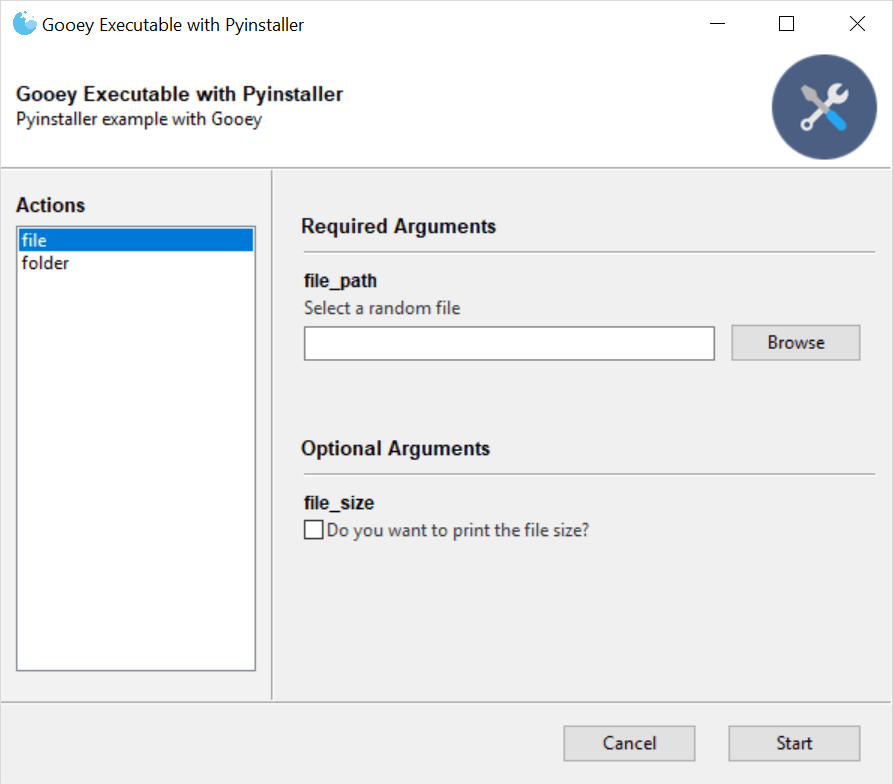The width and height of the screenshot is (893, 784).
Task: Click Browse to pick a file
Action: pos(795,342)
